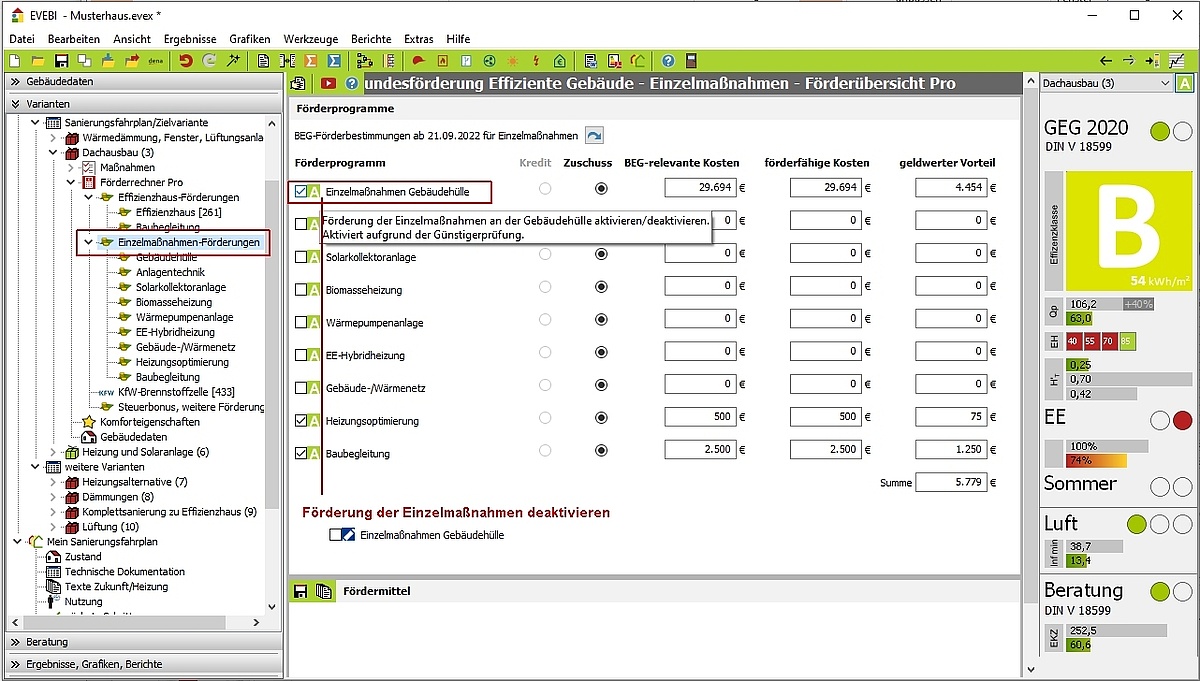Click the chart graph icon at top right
The height and width of the screenshot is (681, 1200).
click(x=1176, y=61)
